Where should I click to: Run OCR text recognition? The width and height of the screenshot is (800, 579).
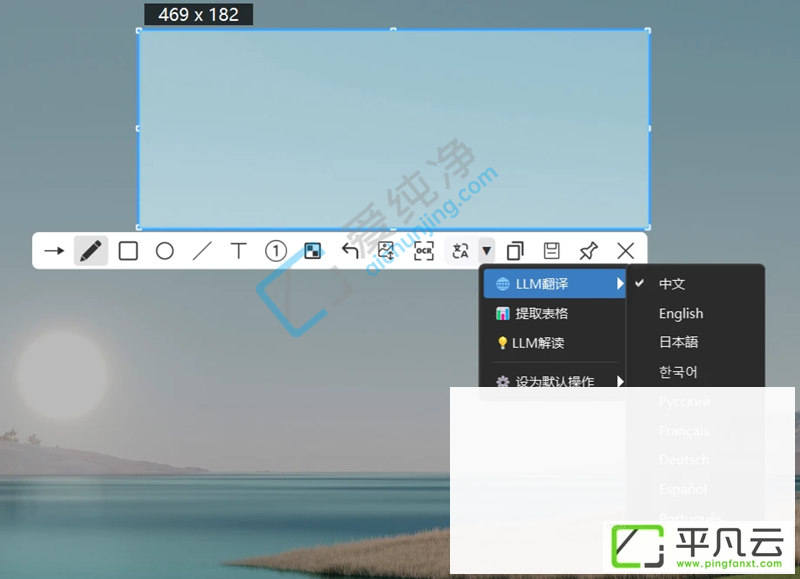[423, 251]
